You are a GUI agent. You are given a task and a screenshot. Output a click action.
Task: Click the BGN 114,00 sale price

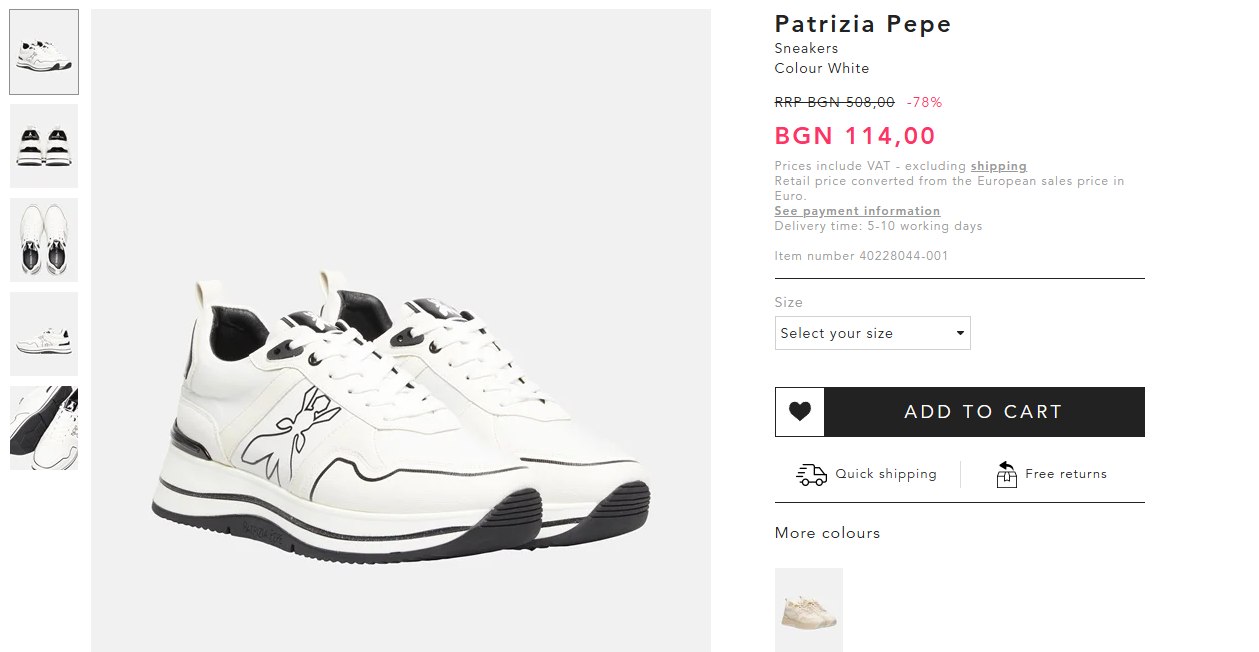coord(855,136)
